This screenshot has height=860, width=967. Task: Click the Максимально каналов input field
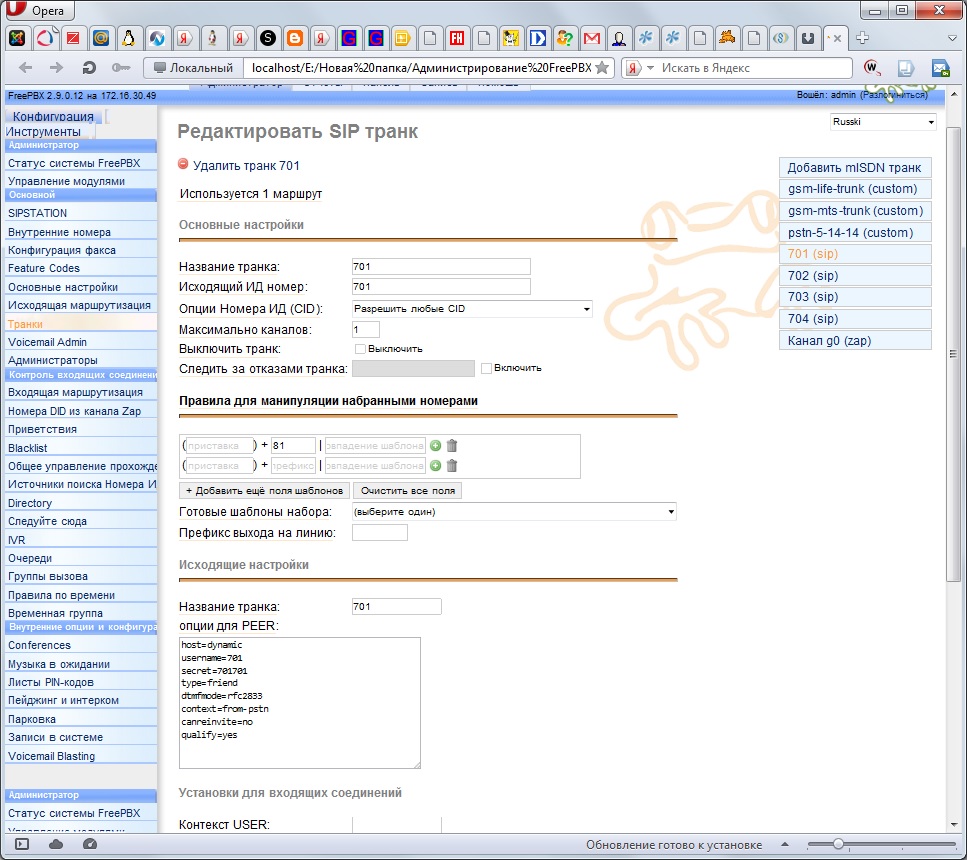pyautogui.click(x=366, y=329)
